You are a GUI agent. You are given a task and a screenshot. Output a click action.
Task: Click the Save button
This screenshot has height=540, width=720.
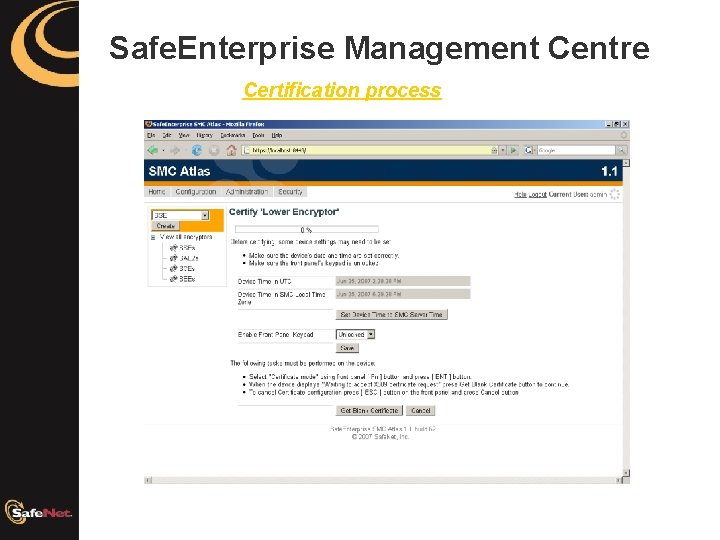[347, 348]
